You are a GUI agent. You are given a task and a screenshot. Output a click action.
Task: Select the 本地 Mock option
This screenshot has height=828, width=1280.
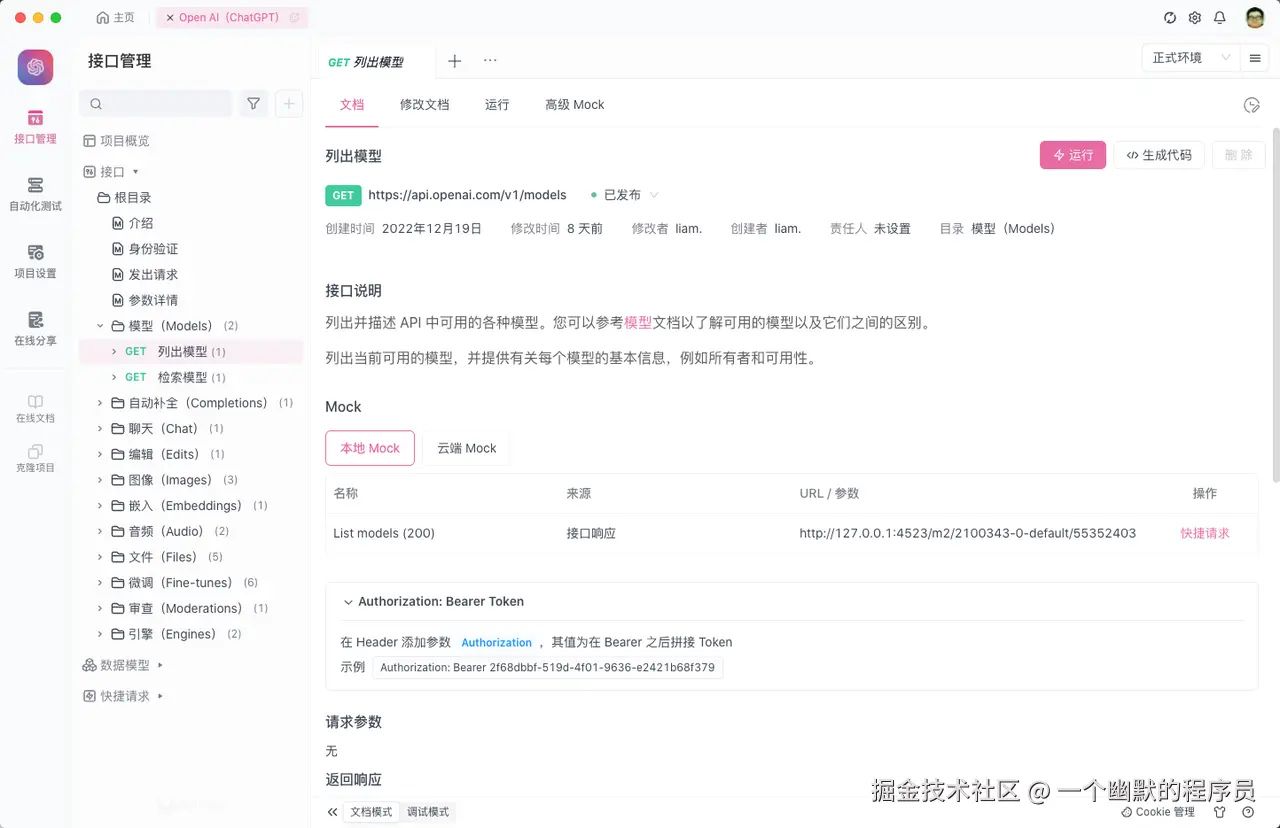click(x=370, y=448)
